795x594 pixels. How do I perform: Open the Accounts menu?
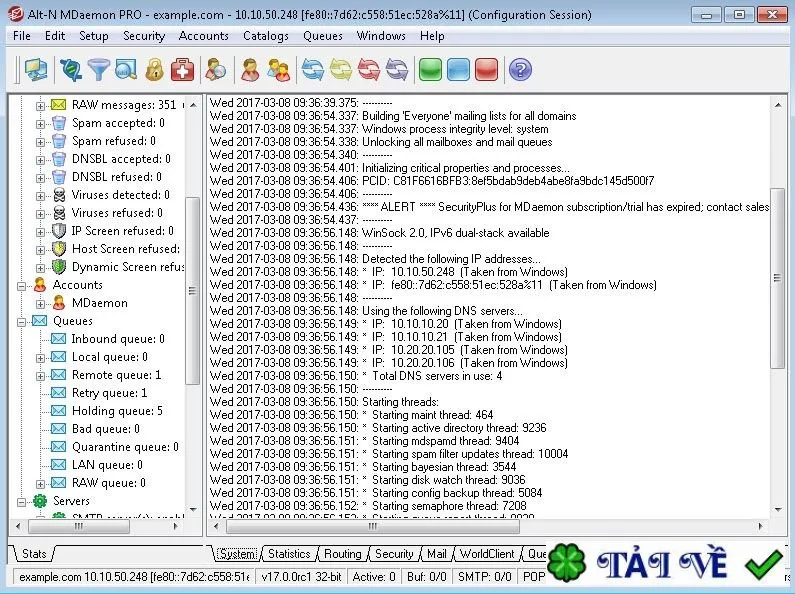203,36
